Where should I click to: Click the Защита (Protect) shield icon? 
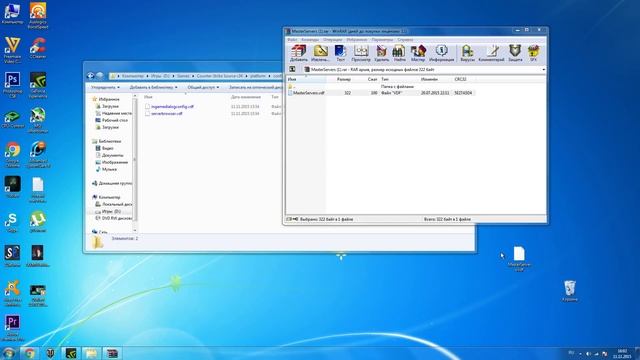(515, 53)
